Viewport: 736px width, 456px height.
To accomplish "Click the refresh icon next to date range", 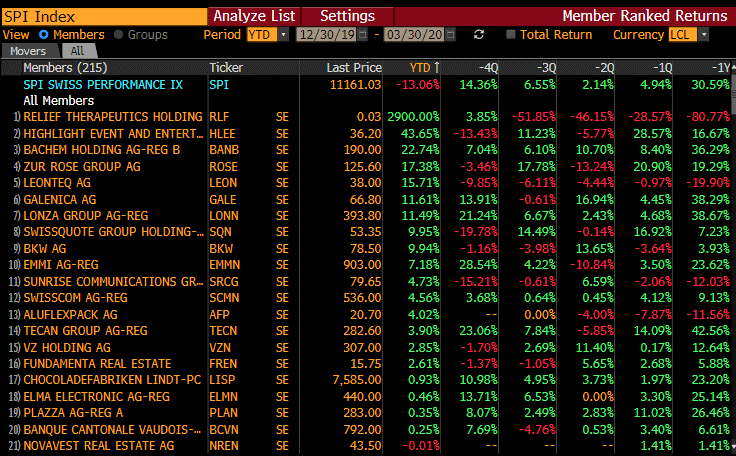I will pos(479,35).
